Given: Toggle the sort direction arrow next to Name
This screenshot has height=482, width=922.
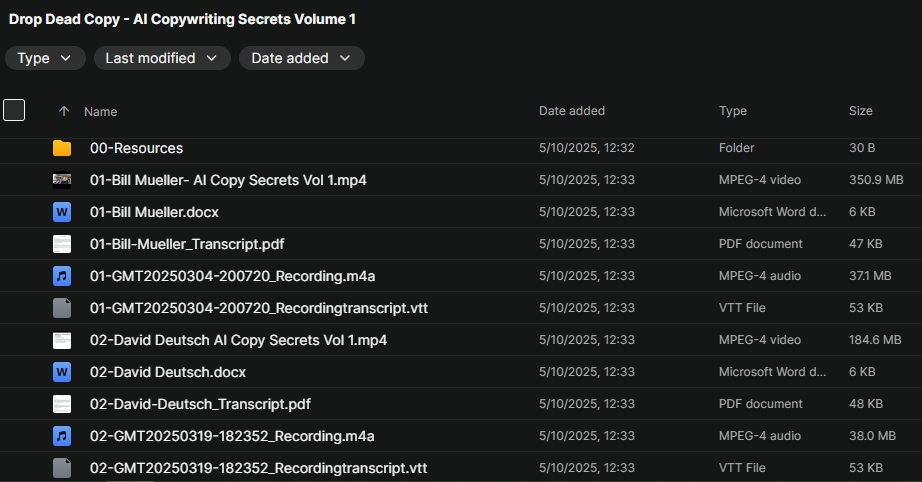Looking at the screenshot, I should click(64, 111).
